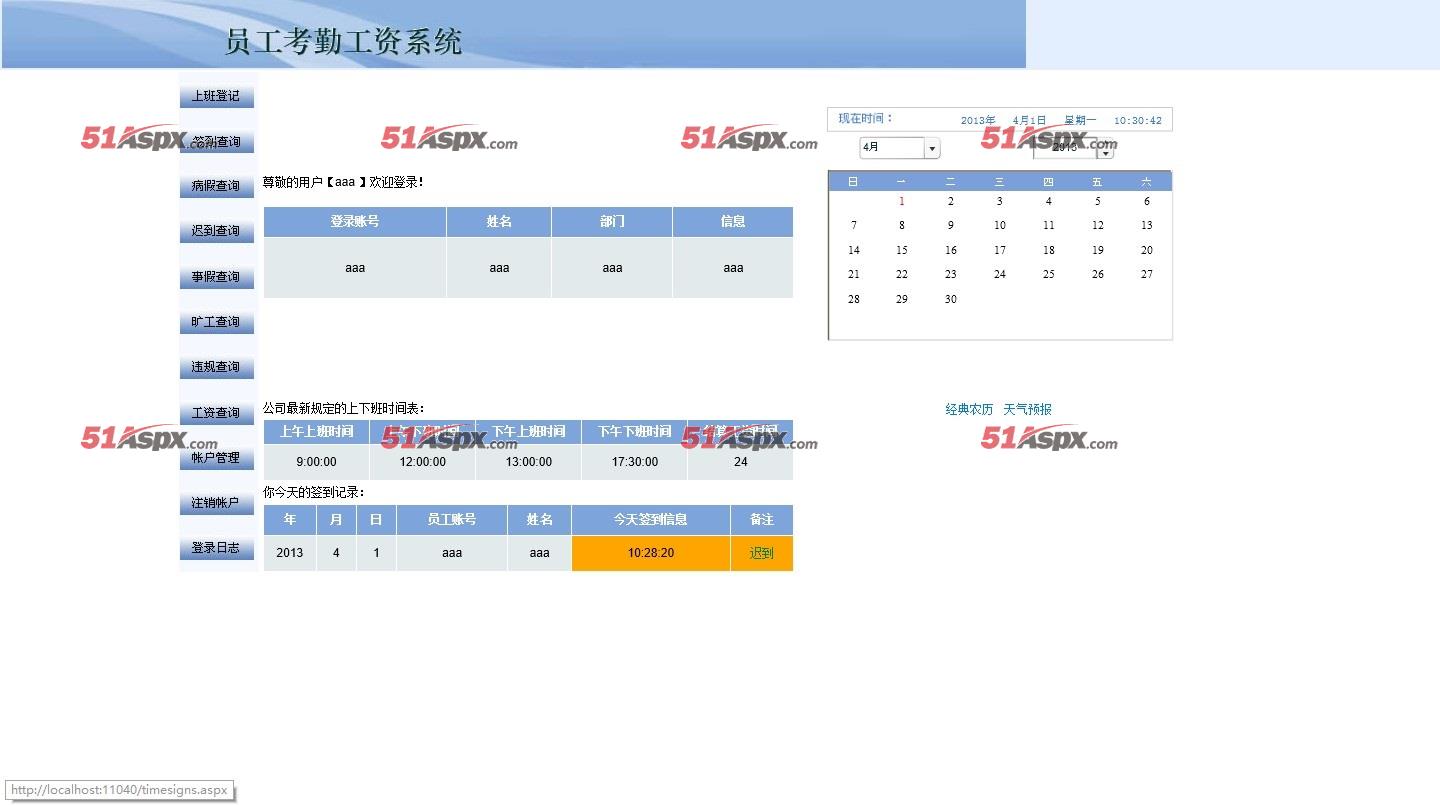Viewport: 1440px width, 805px height.
Task: Click 注销帐户 to log out
Action: pos(216,503)
